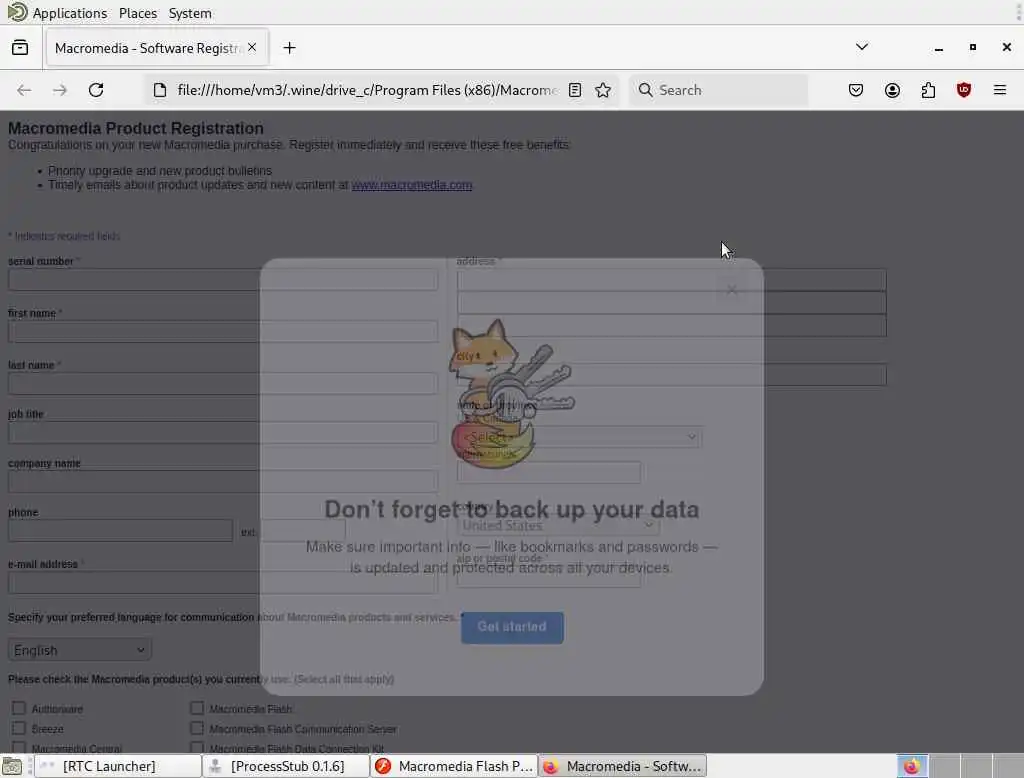Click the "Macromedia Product Registration" heading
The image size is (1024, 778).
point(136,128)
